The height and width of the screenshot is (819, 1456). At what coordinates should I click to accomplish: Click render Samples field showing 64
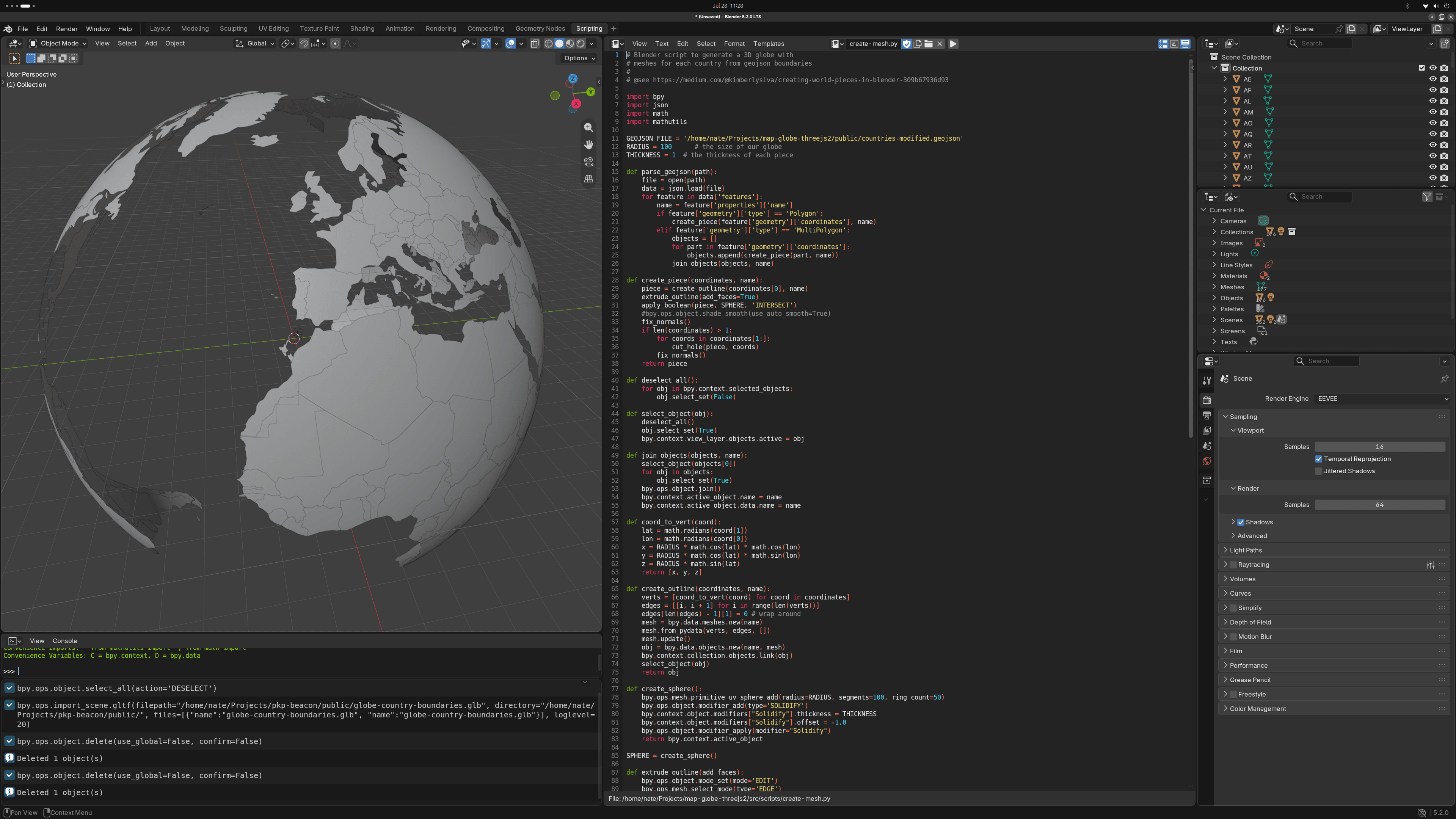point(1379,505)
